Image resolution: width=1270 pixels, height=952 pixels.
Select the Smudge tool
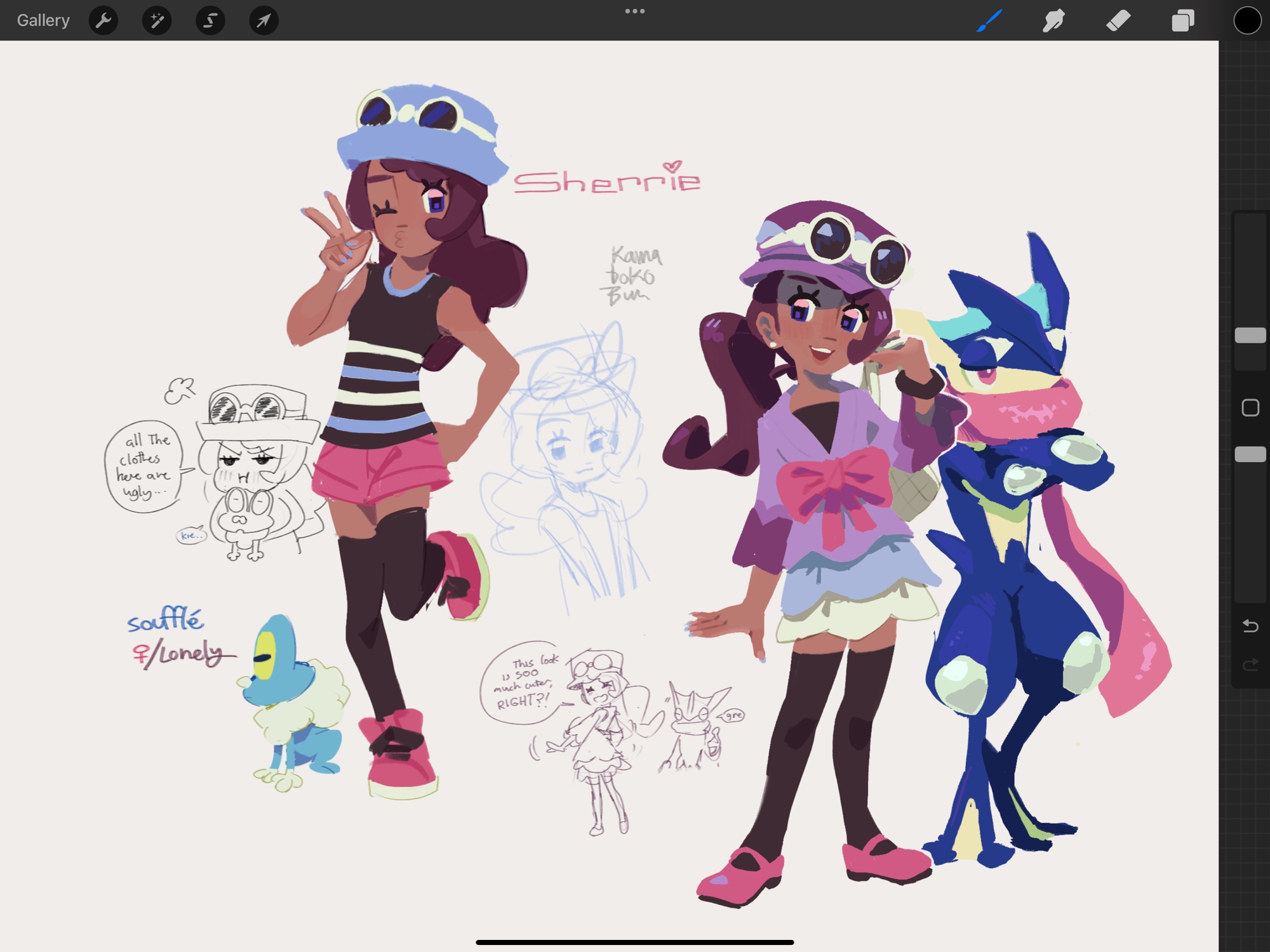[x=1053, y=20]
